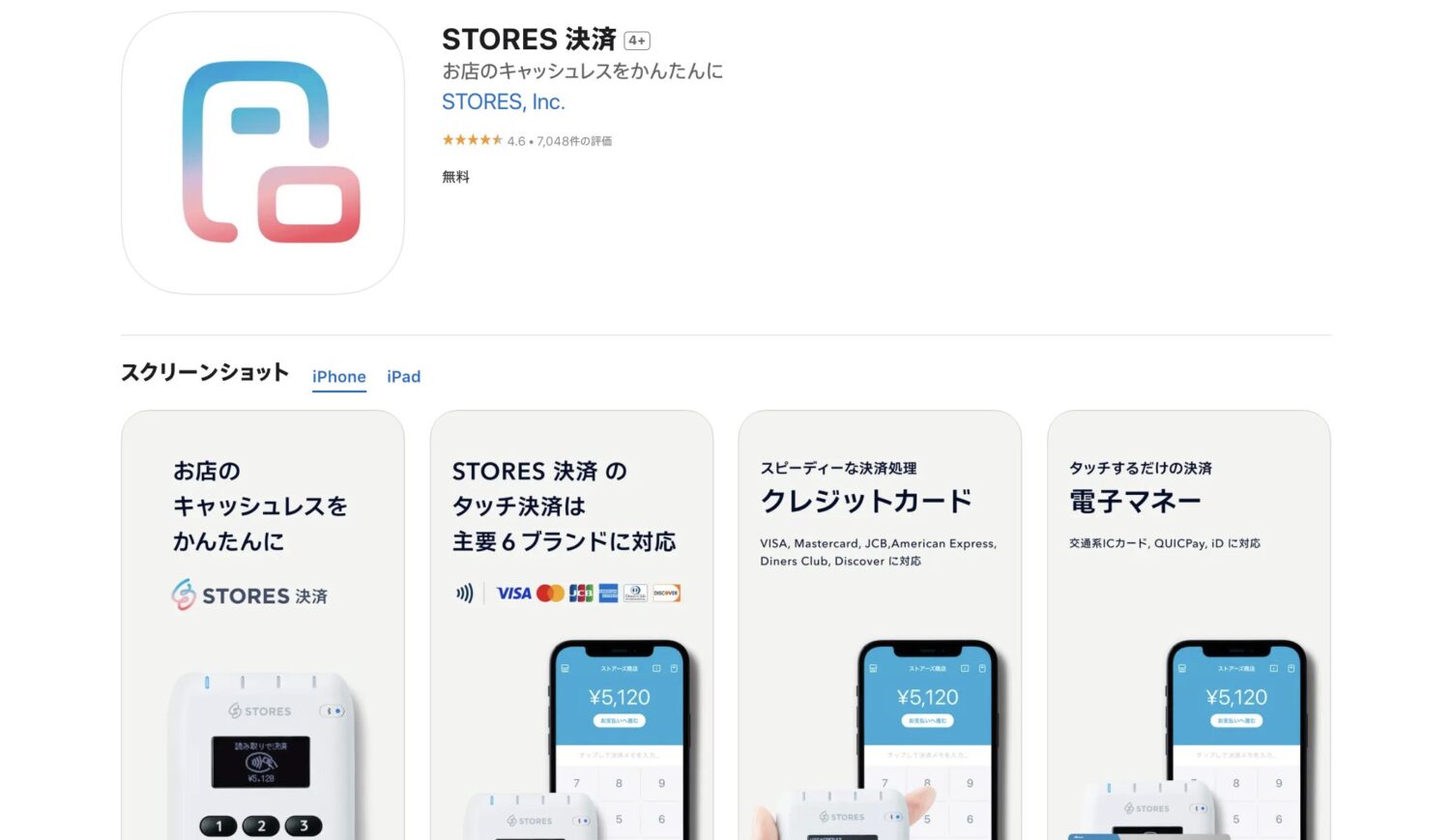Click the STORES 決済 app icon
The height and width of the screenshot is (840, 1450).
pyautogui.click(x=263, y=153)
